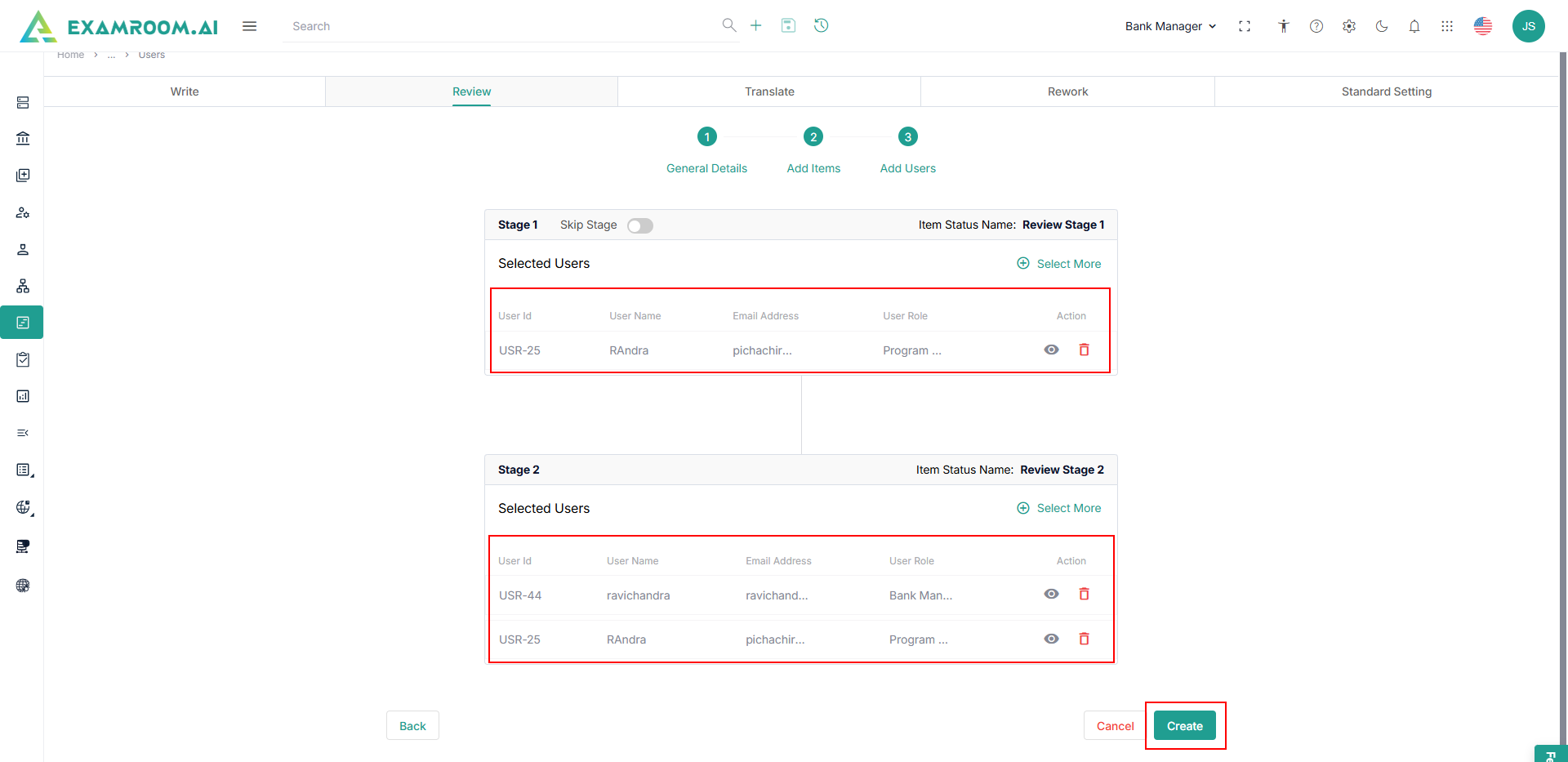Open the hierarchy org-chart sidebar icon

[23, 286]
